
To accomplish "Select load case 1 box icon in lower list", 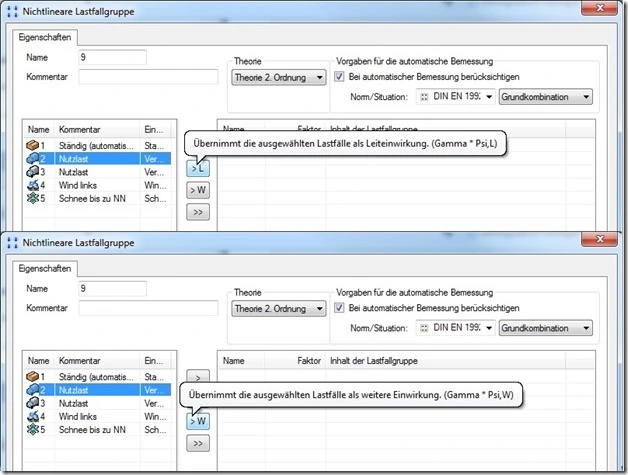I will tap(32, 376).
